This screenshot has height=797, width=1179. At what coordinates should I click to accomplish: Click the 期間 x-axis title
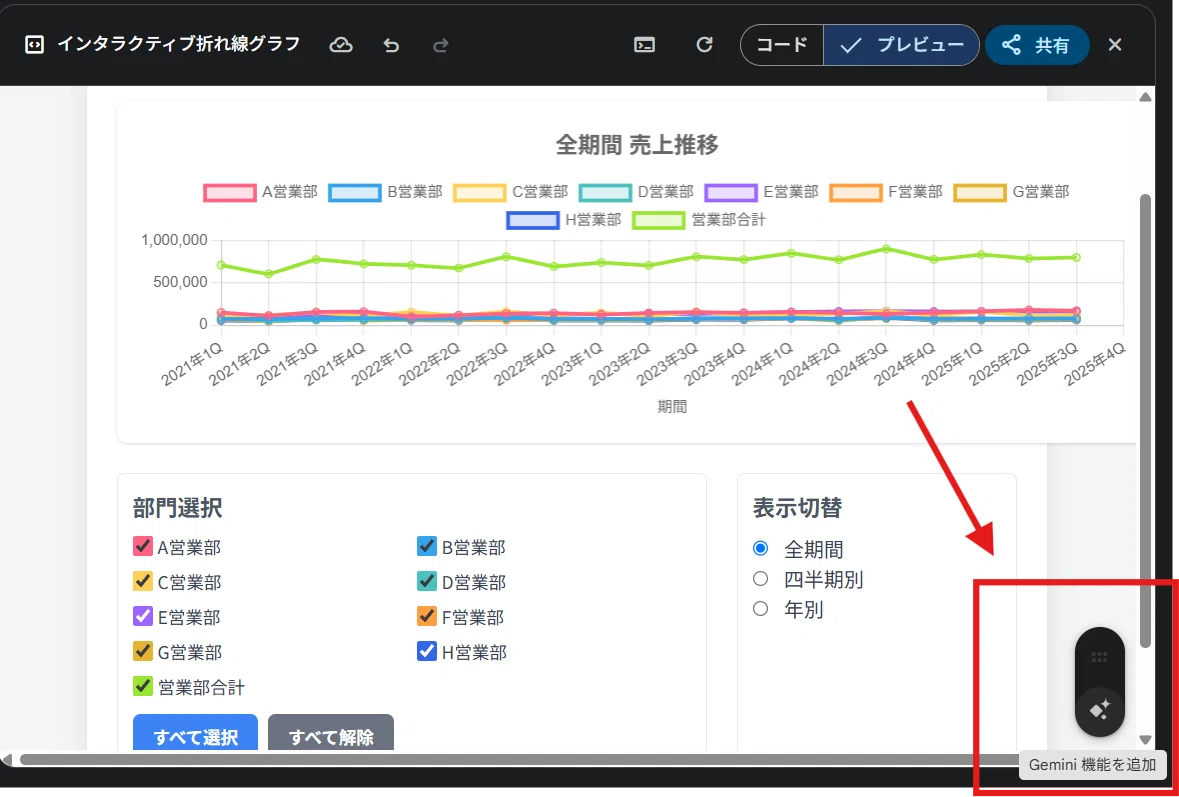[672, 407]
